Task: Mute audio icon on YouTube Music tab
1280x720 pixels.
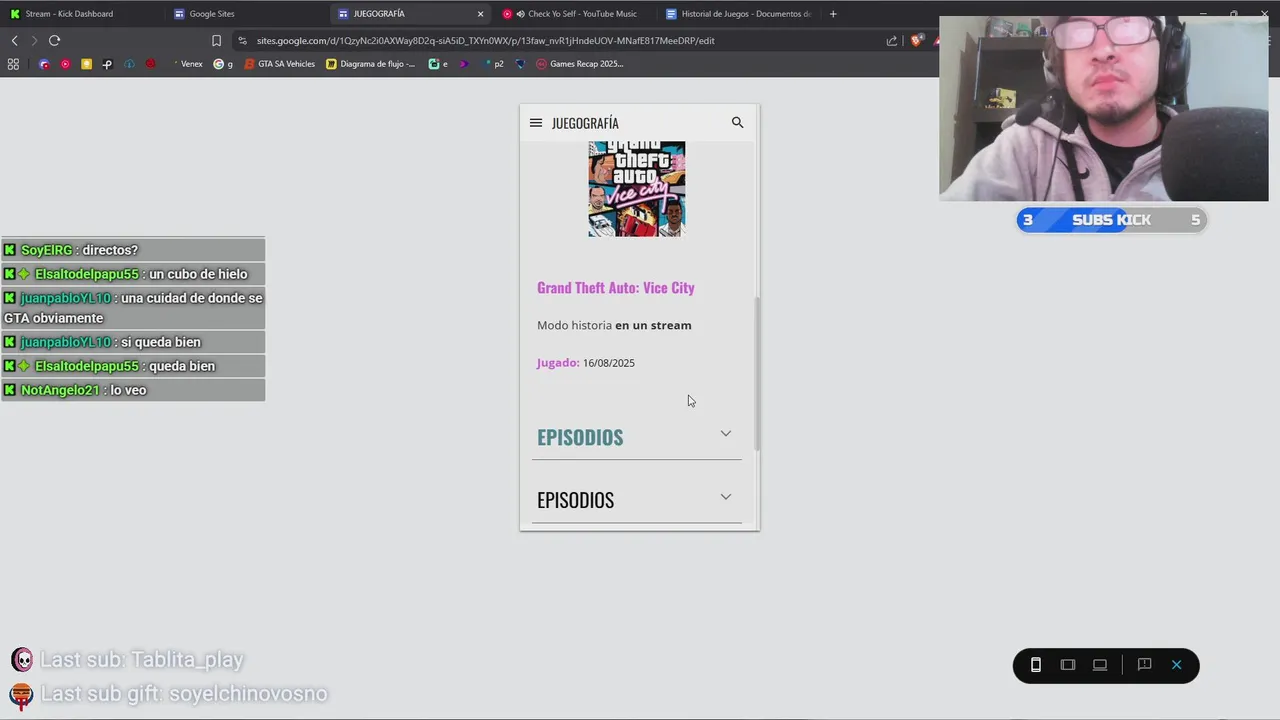Action: 520,14
